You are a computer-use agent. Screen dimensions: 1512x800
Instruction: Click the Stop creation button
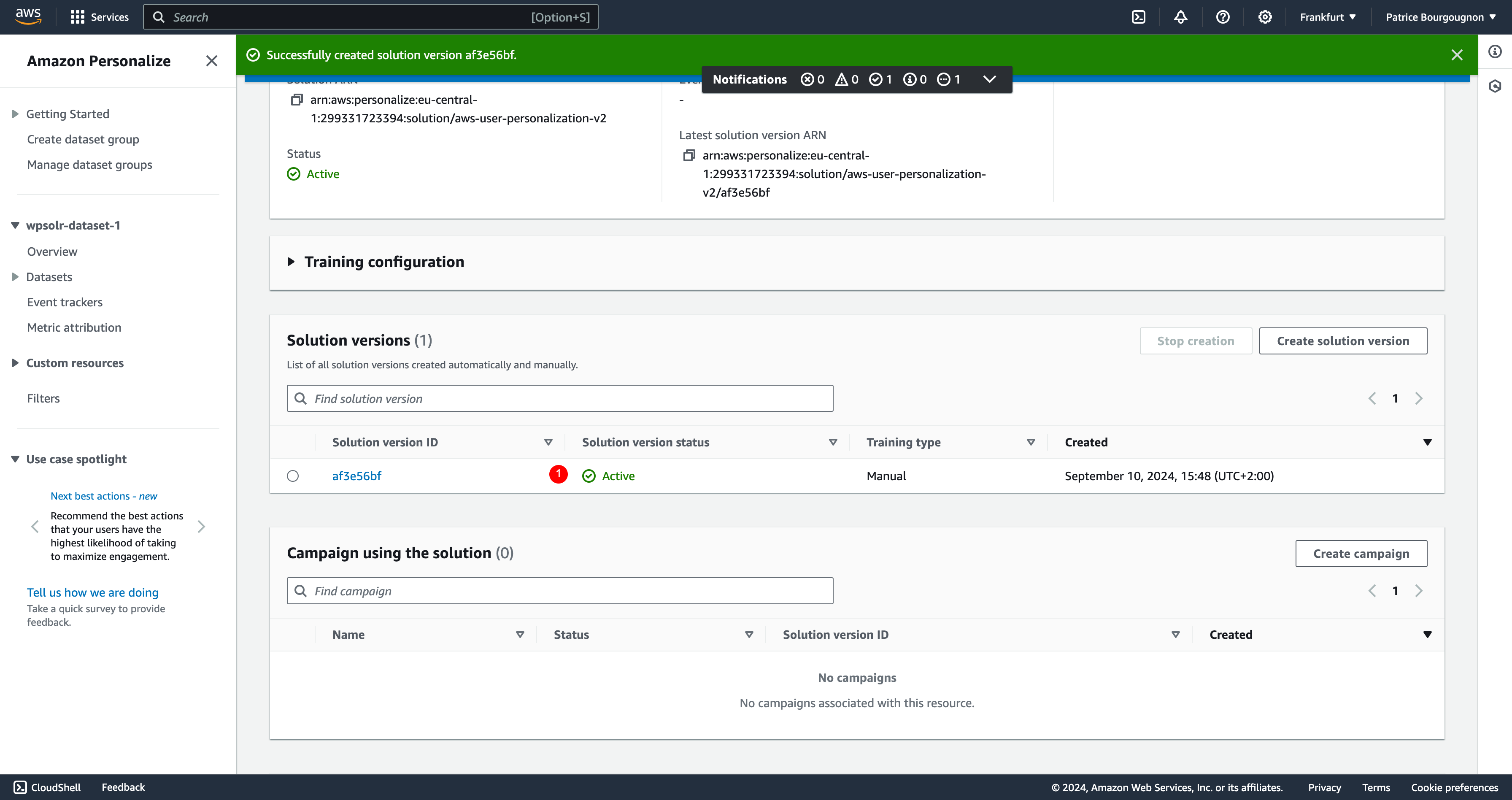1196,341
